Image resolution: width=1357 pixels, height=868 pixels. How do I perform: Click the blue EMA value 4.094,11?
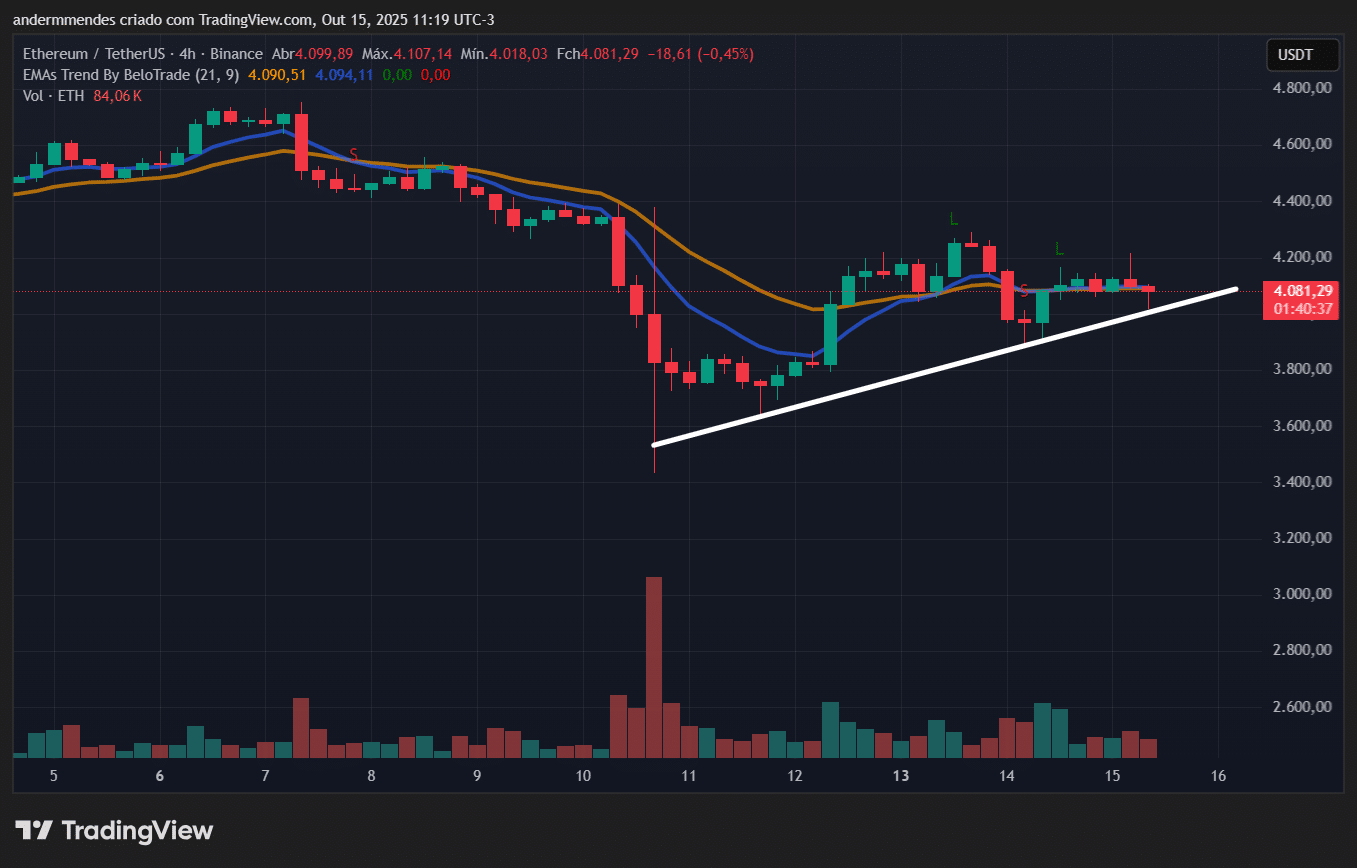[344, 75]
